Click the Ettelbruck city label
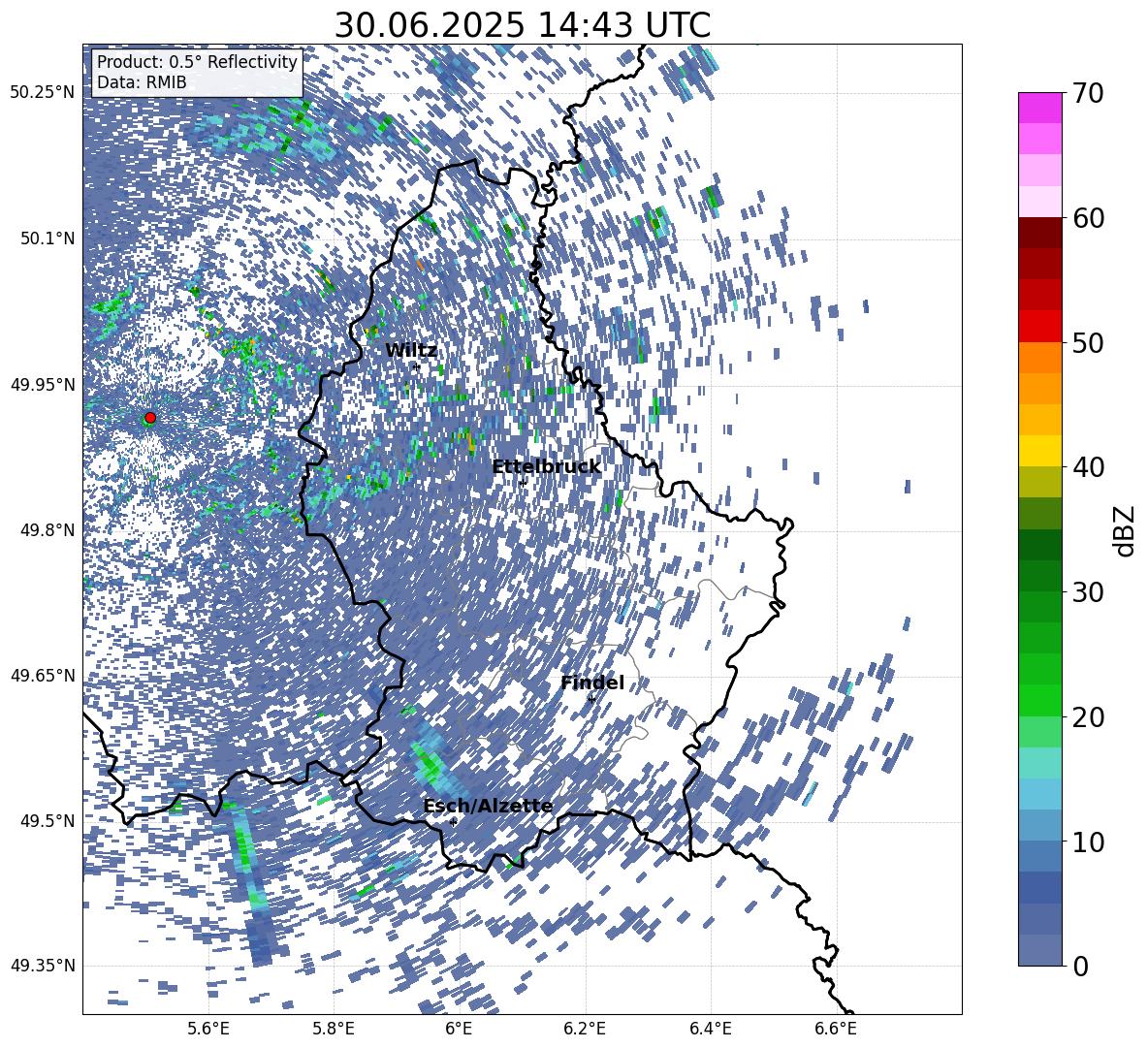Image resolution: width=1148 pixels, height=1048 pixels. coord(546,467)
